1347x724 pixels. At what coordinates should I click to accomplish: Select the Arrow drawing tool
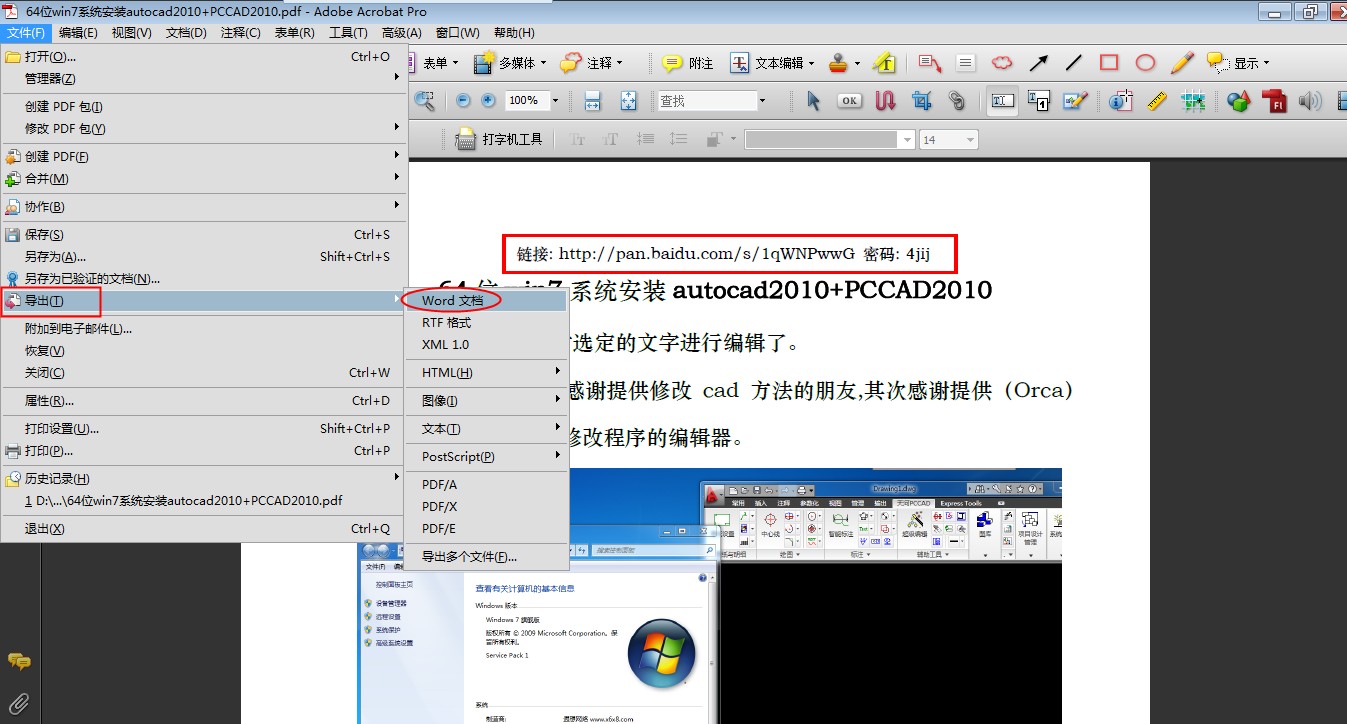(1039, 63)
